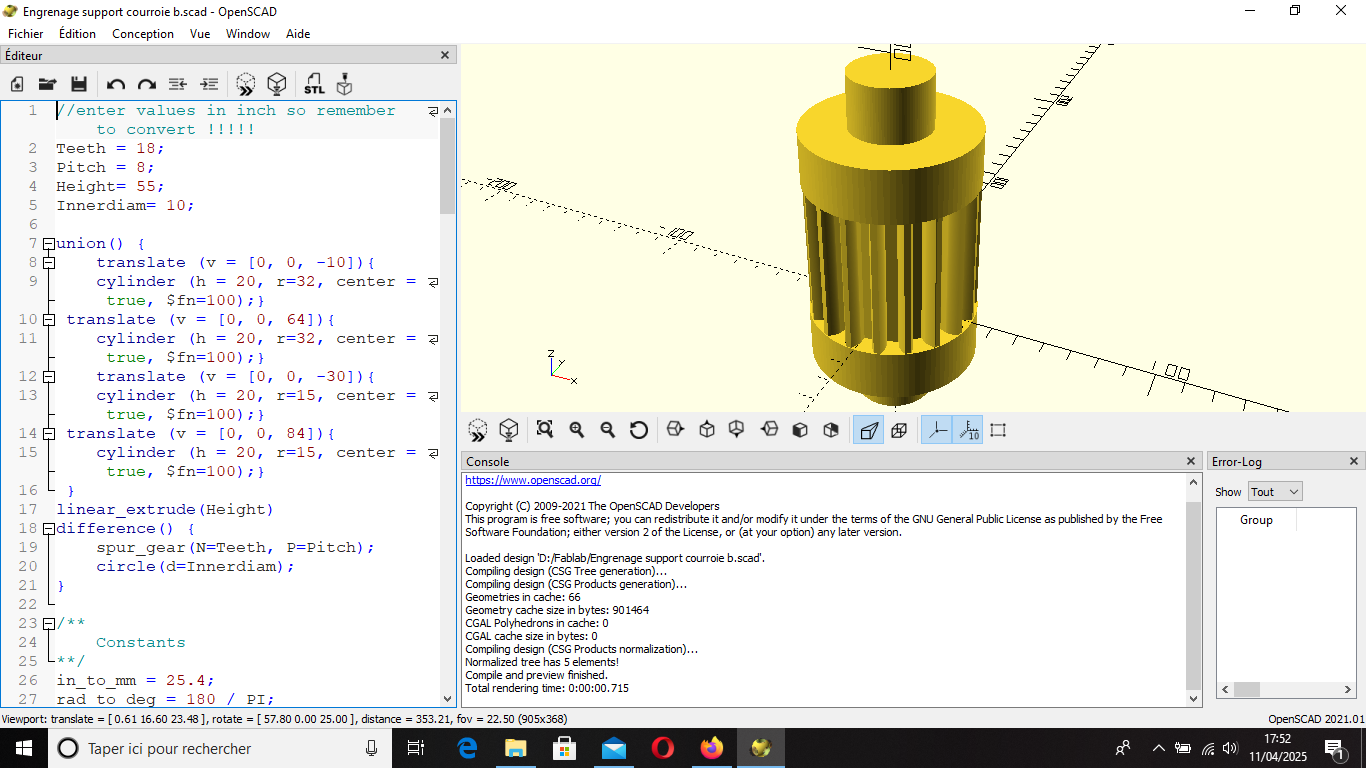The height and width of the screenshot is (768, 1366).
Task: Toggle the Perspective projection button
Action: [868, 430]
